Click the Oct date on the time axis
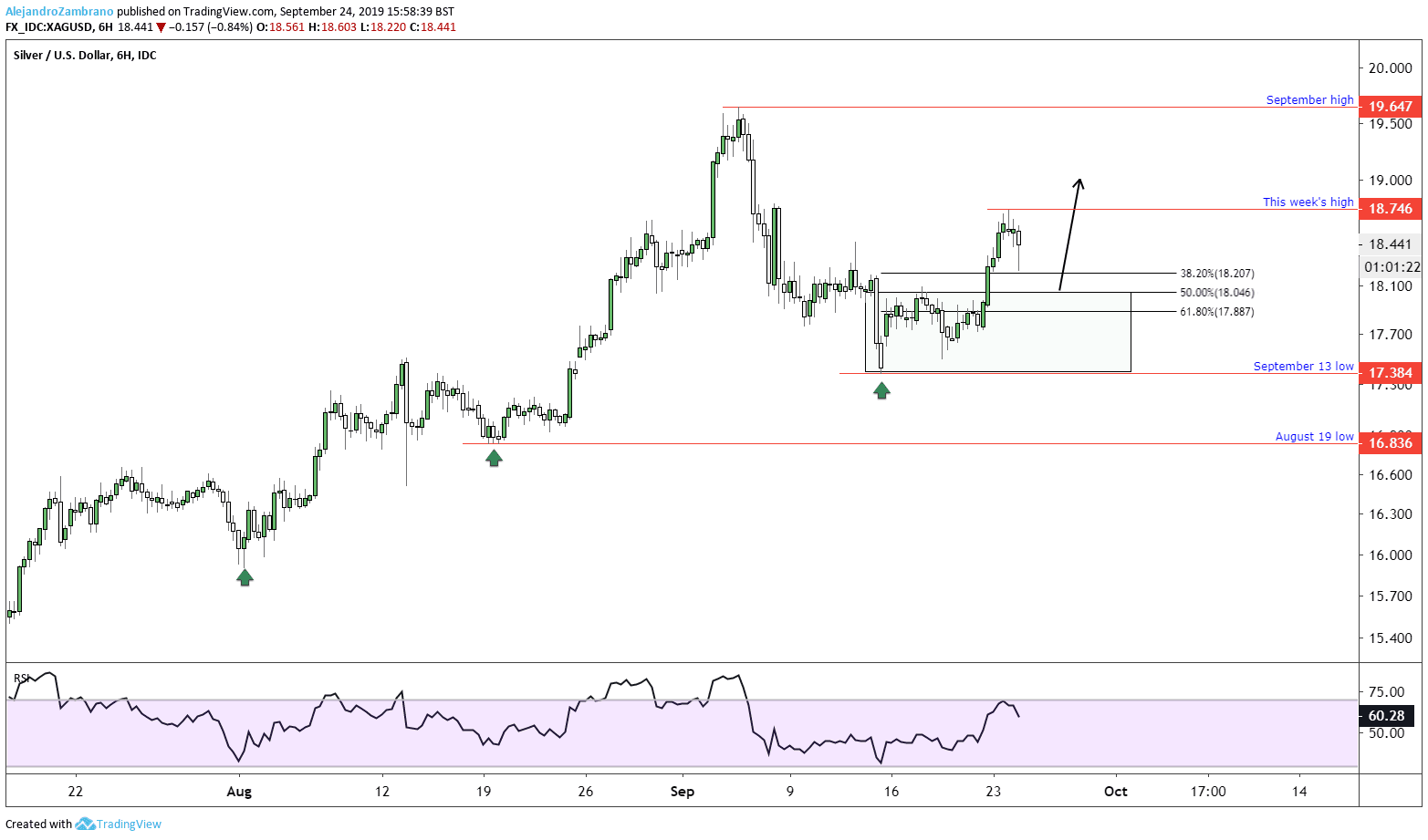Screen dimensions: 1428x840 [1116, 792]
